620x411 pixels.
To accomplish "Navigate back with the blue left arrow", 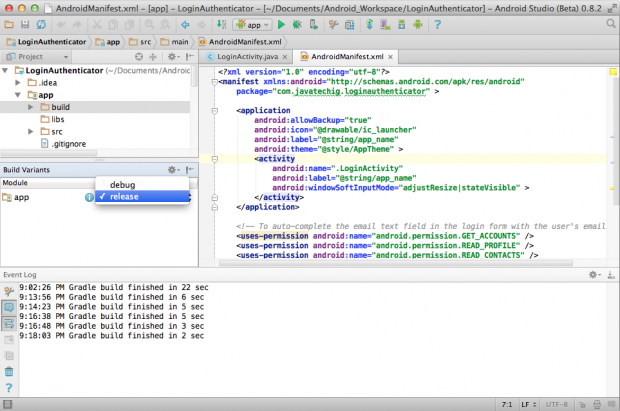I will click(185, 25).
